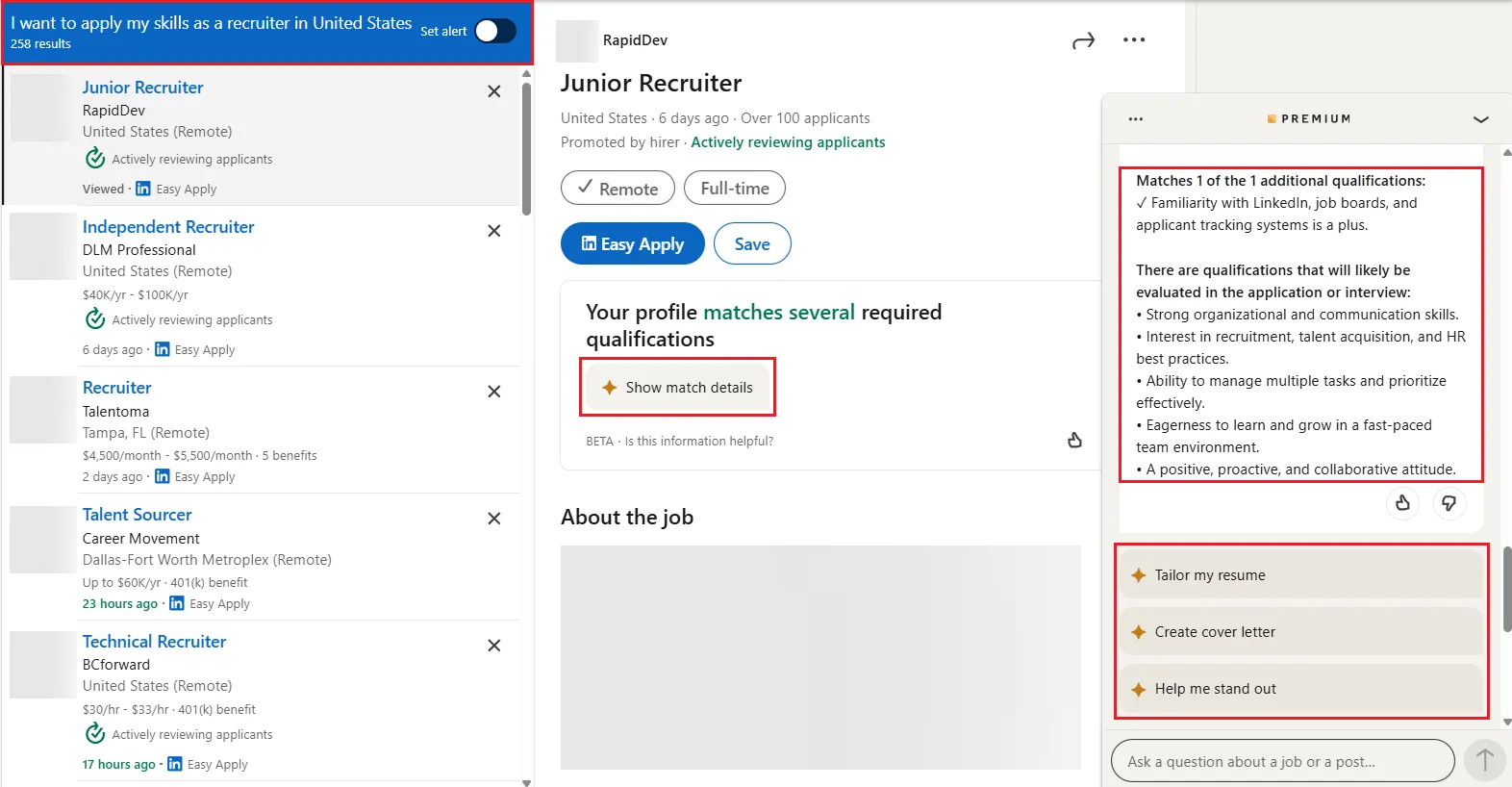The image size is (1512, 787).
Task: Click the send arrow button in chat
Action: [1484, 761]
